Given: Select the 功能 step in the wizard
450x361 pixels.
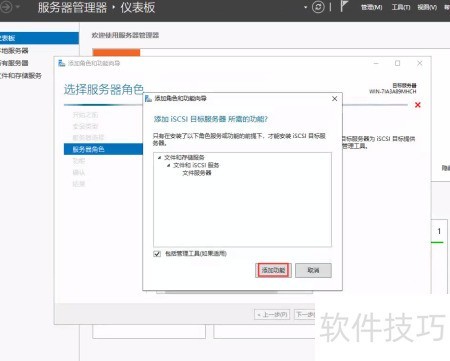Looking at the screenshot, I should [79, 161].
